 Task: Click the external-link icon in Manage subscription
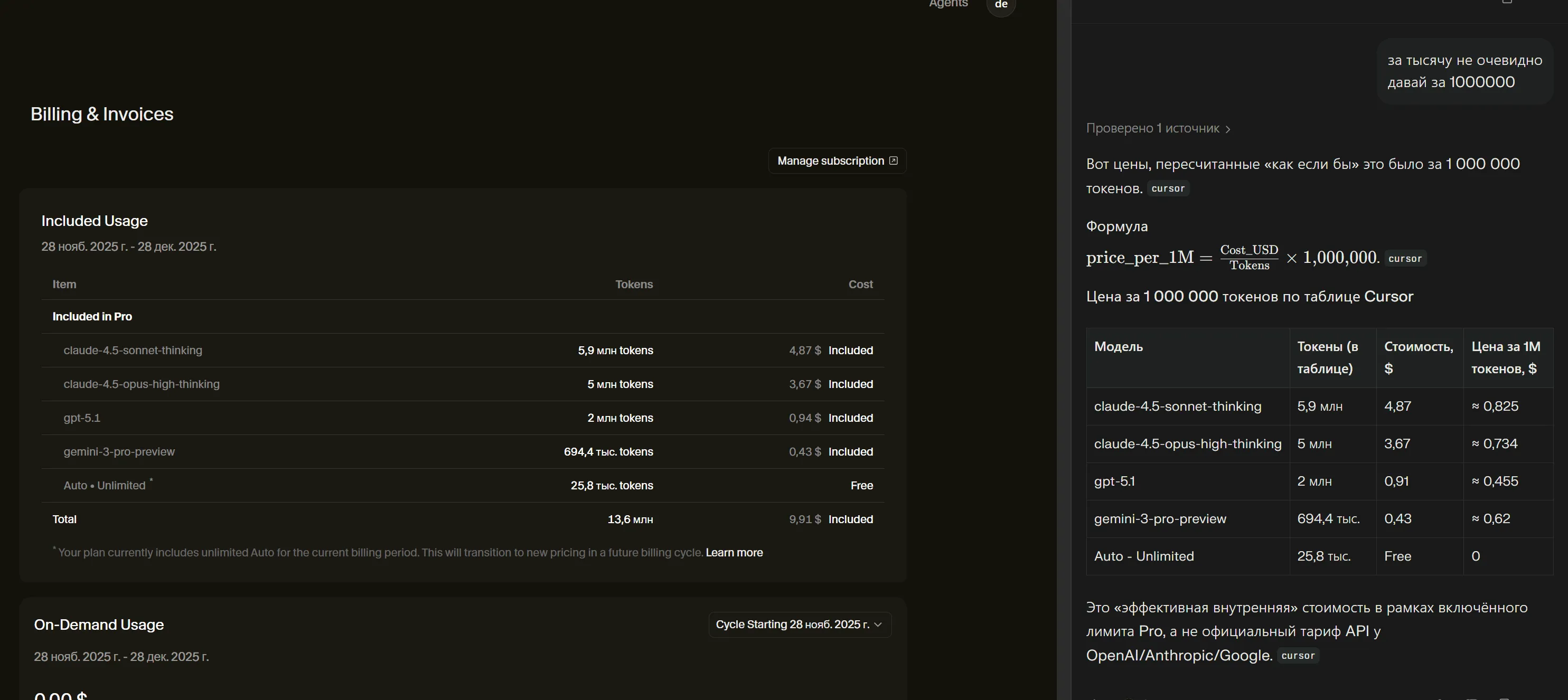click(x=893, y=160)
